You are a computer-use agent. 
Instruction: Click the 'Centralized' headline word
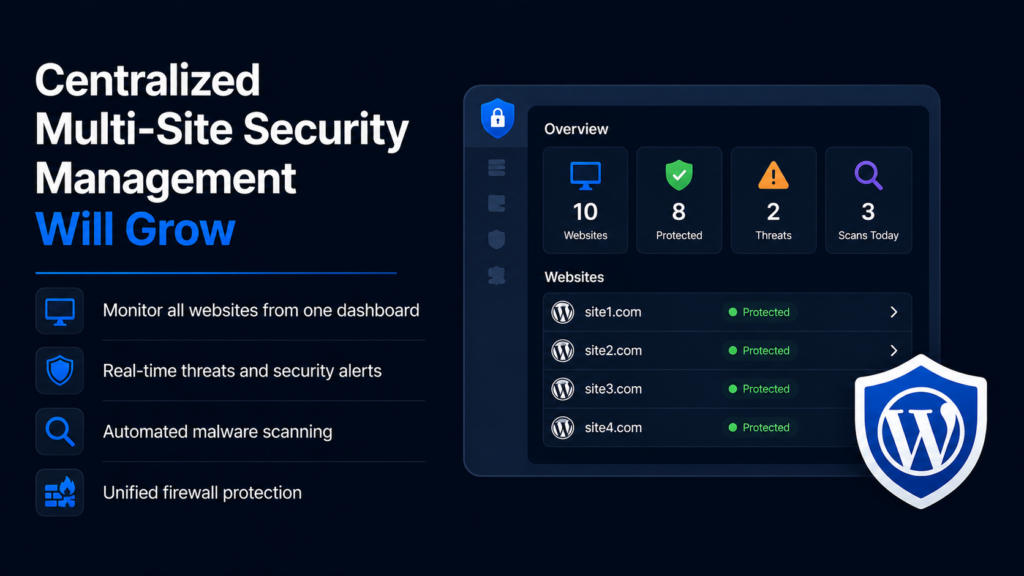click(x=148, y=80)
